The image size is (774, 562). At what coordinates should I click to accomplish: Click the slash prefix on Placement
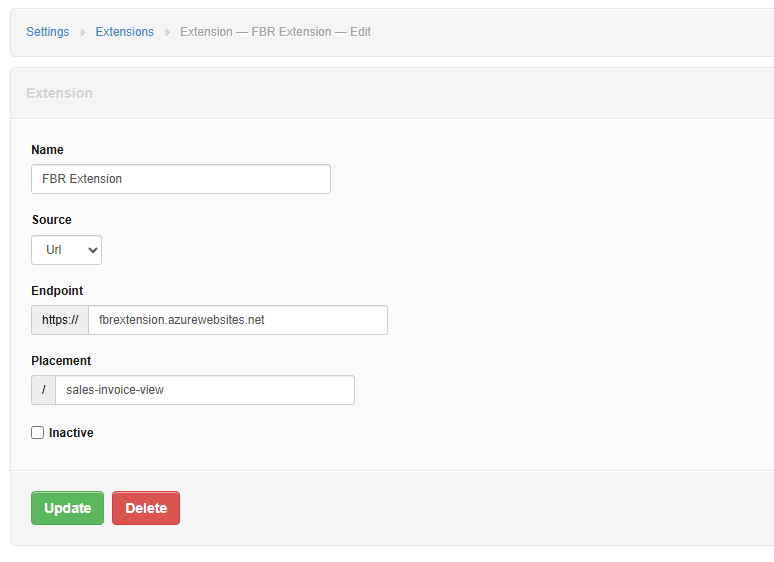click(x=43, y=390)
